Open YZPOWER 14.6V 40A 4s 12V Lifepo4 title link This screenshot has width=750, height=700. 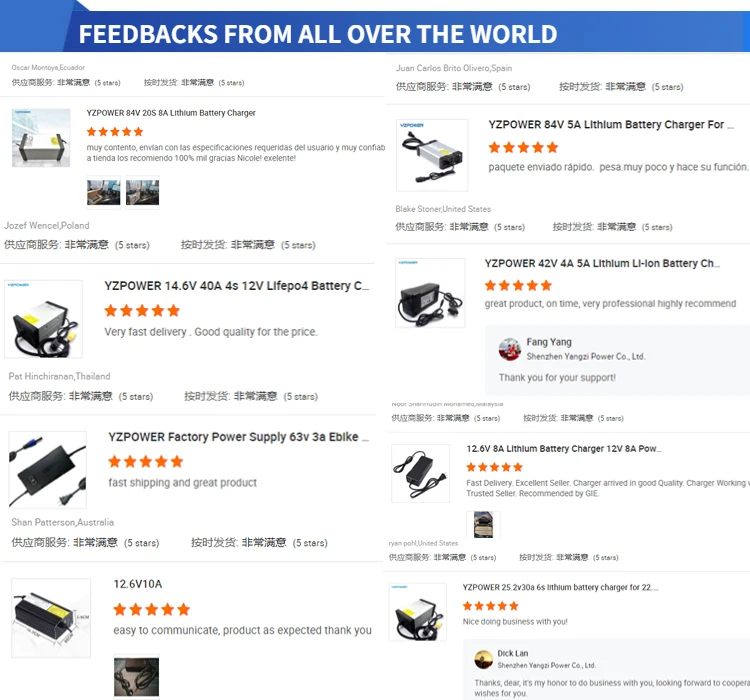click(x=237, y=286)
